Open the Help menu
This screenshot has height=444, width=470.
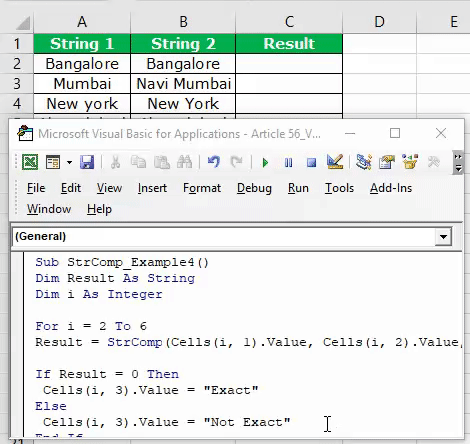coord(99,209)
